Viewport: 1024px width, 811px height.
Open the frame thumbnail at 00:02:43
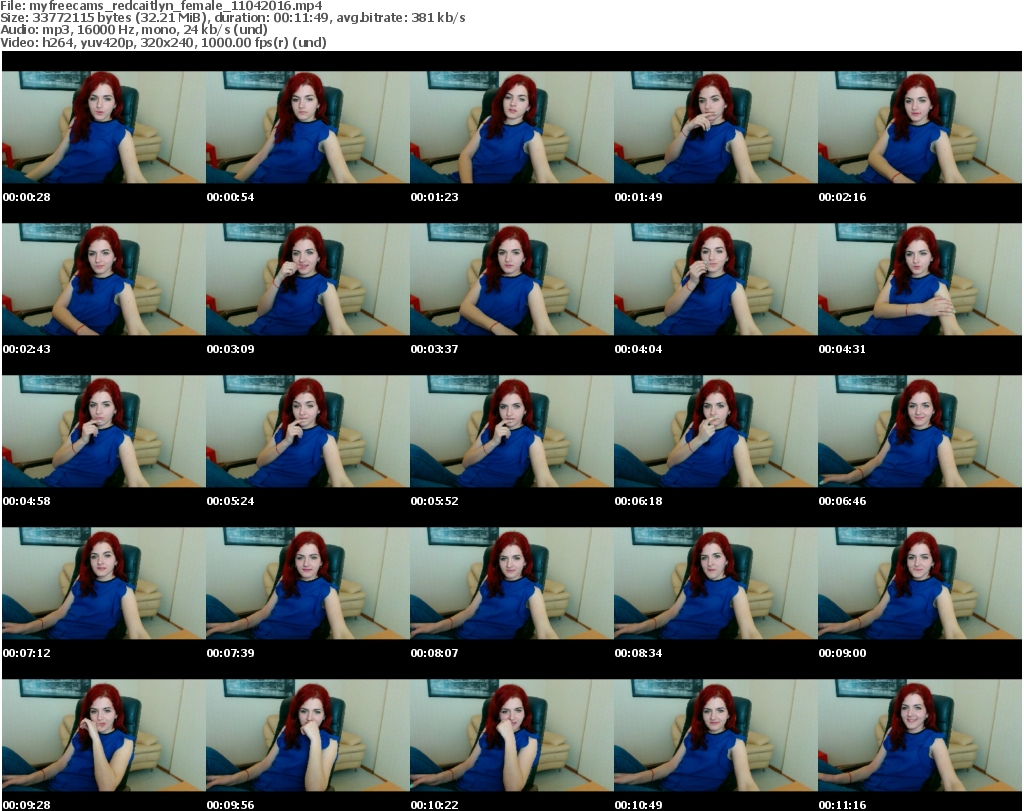coord(104,279)
